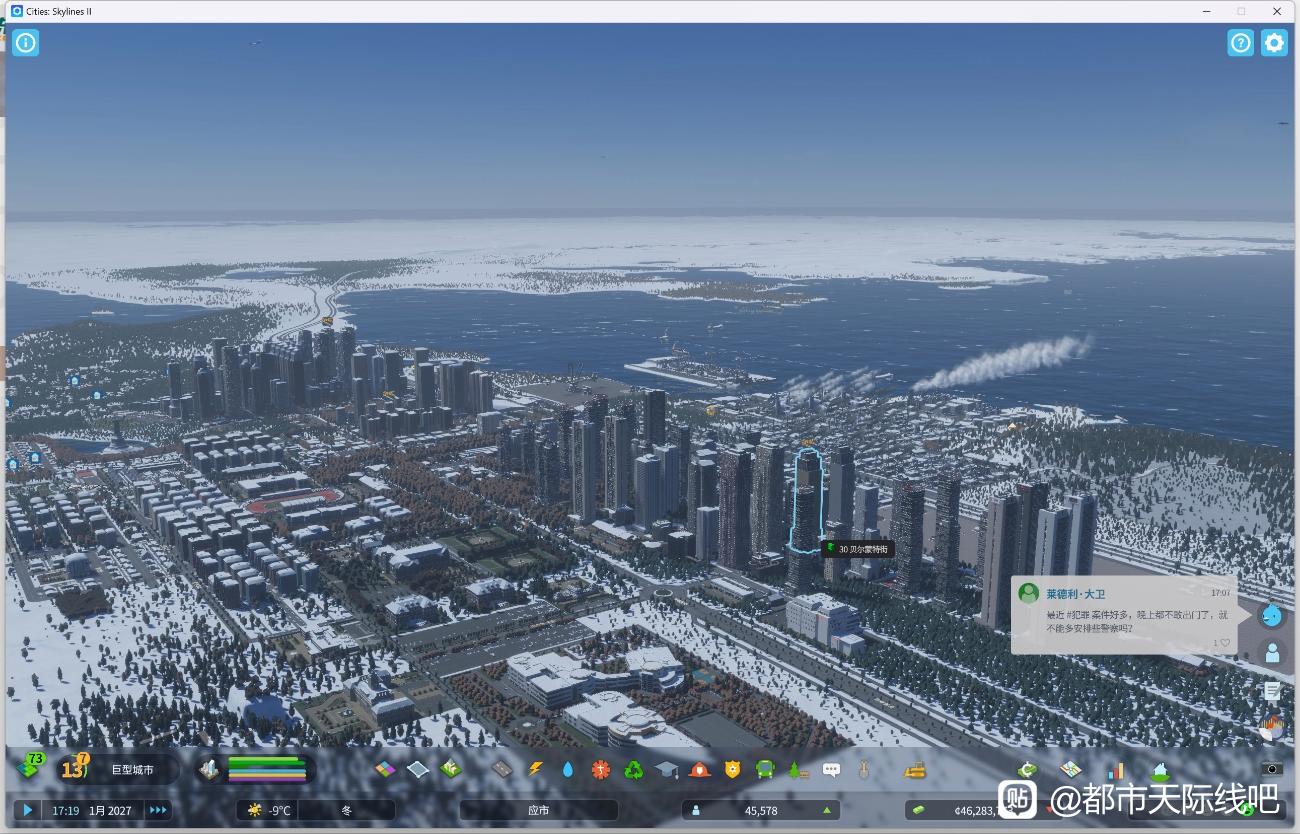
Task: Open map tiles icon with 73 badge
Action: coord(31,768)
